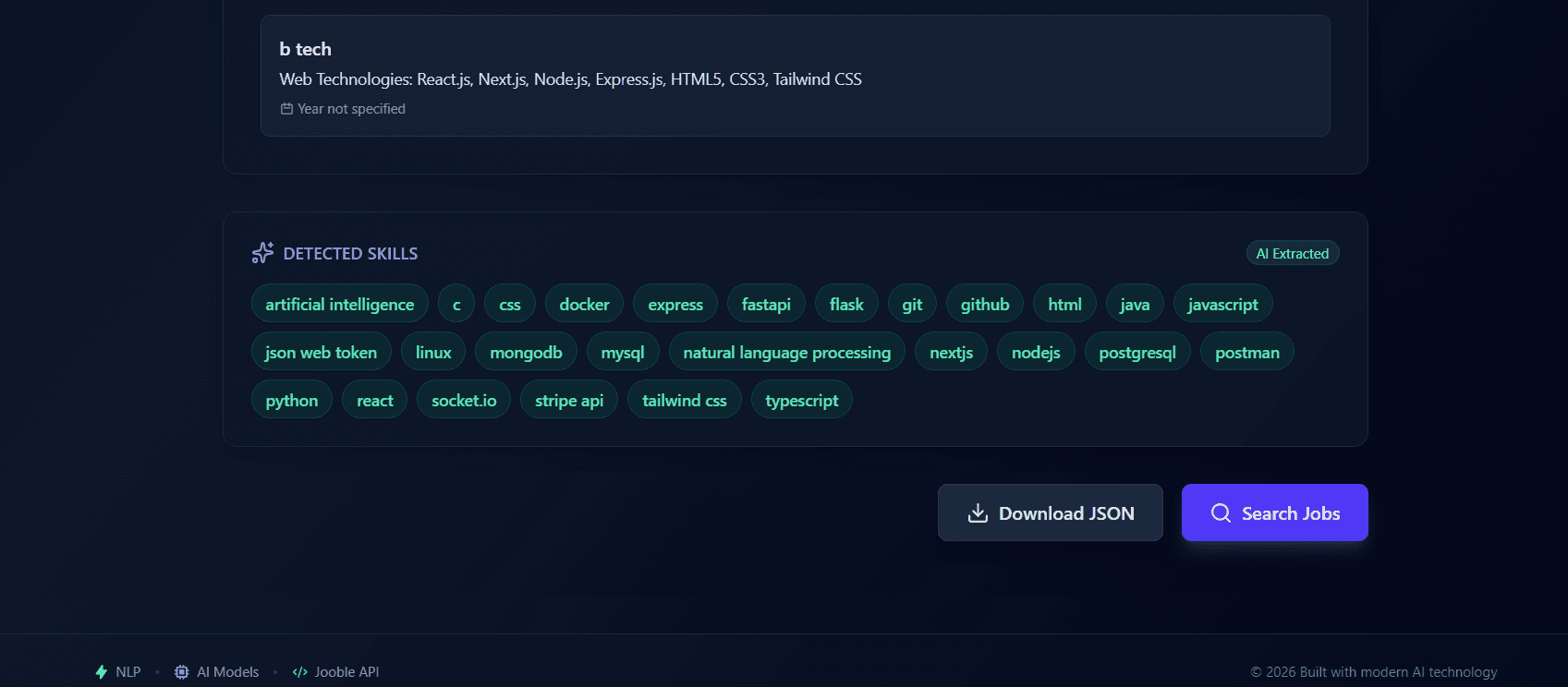Click the lightning bolt NLP icon
The image size is (1568, 687).
tap(102, 672)
